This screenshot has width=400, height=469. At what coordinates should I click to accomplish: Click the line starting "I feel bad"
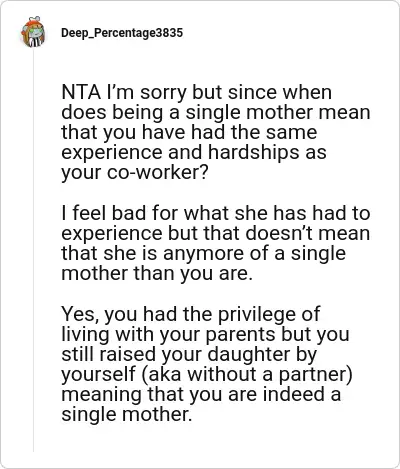click(216, 213)
